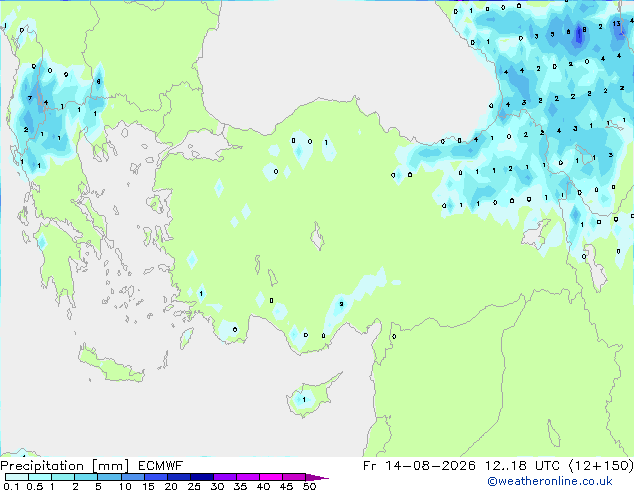Click the "50" label on the legend scale

coord(309,486)
